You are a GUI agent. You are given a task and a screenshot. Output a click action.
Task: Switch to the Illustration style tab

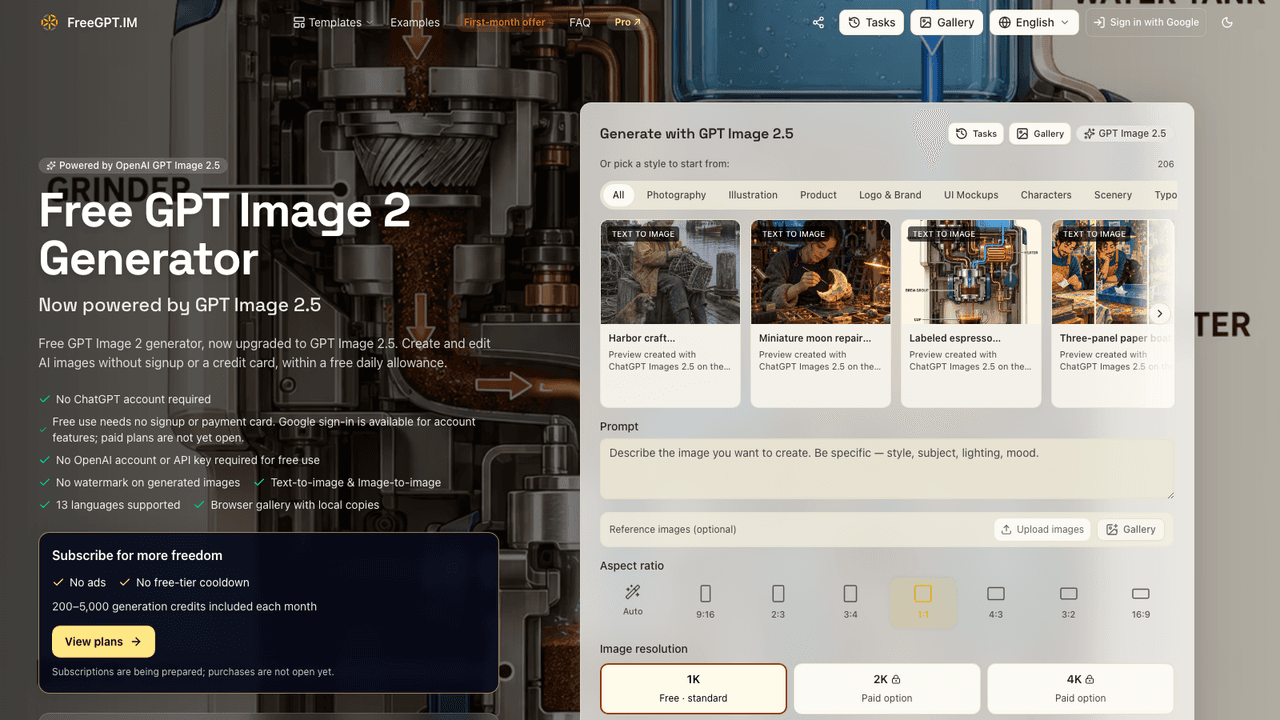(x=753, y=195)
